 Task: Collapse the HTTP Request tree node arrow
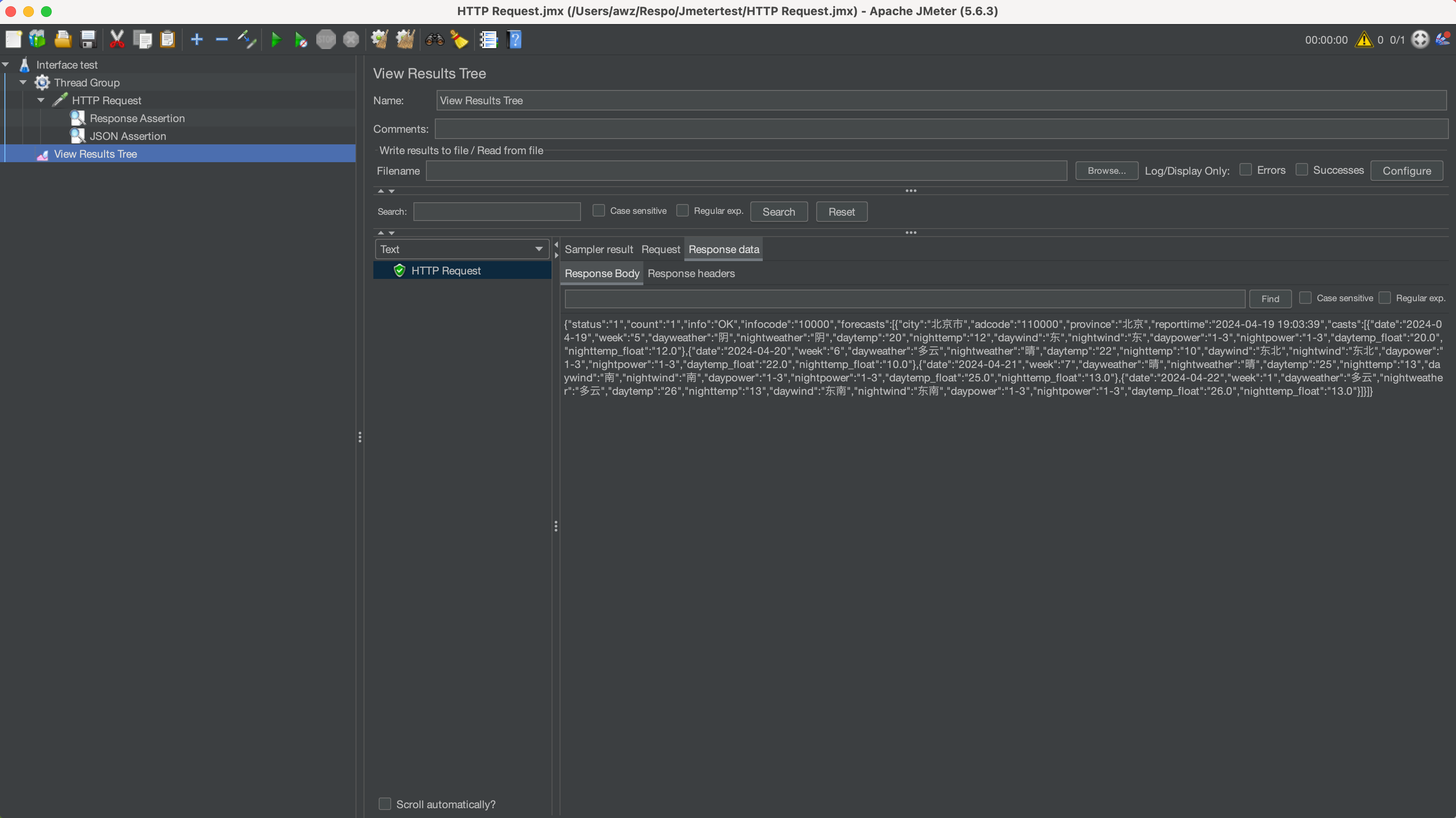[41, 100]
